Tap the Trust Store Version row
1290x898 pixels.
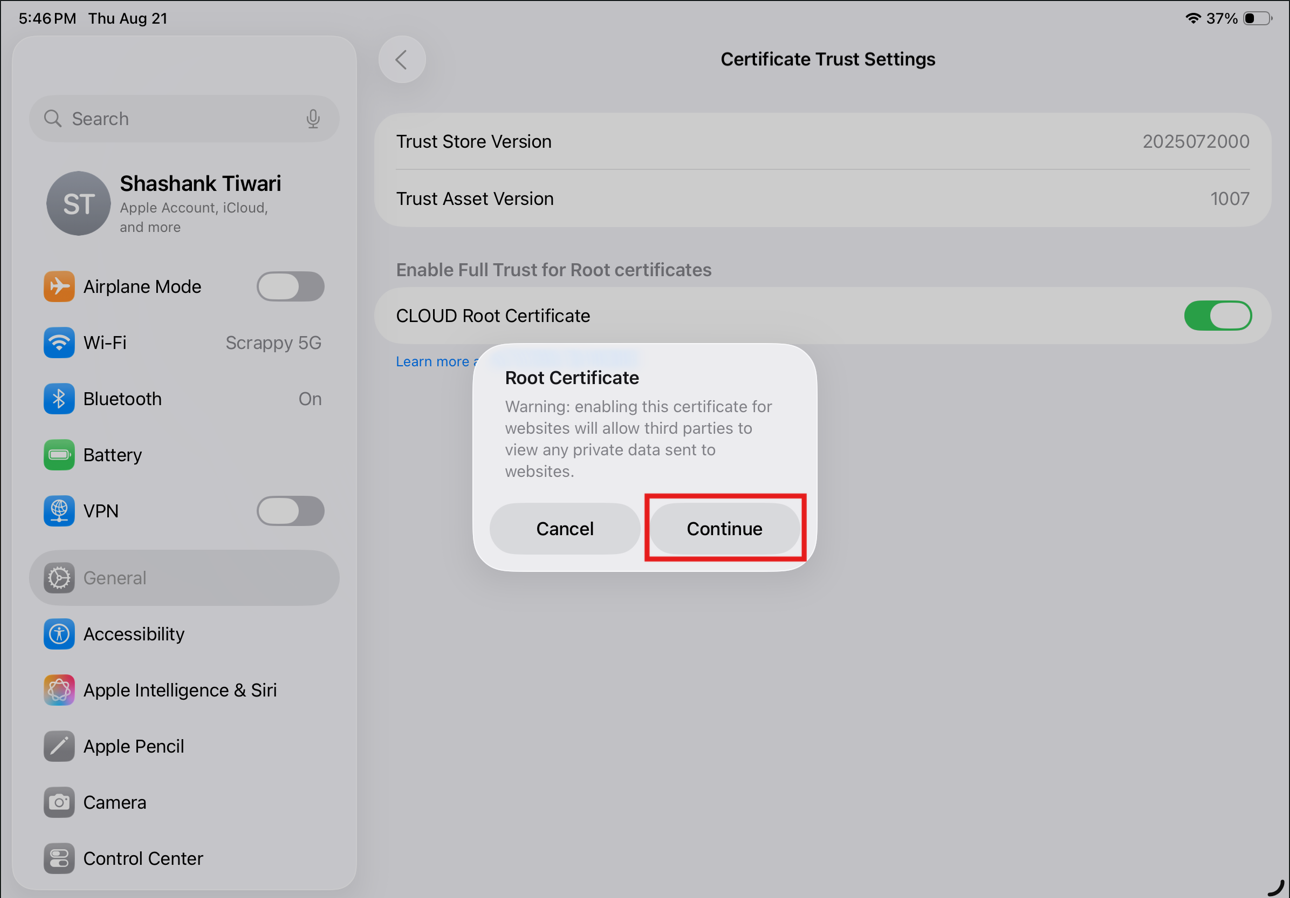(x=823, y=142)
